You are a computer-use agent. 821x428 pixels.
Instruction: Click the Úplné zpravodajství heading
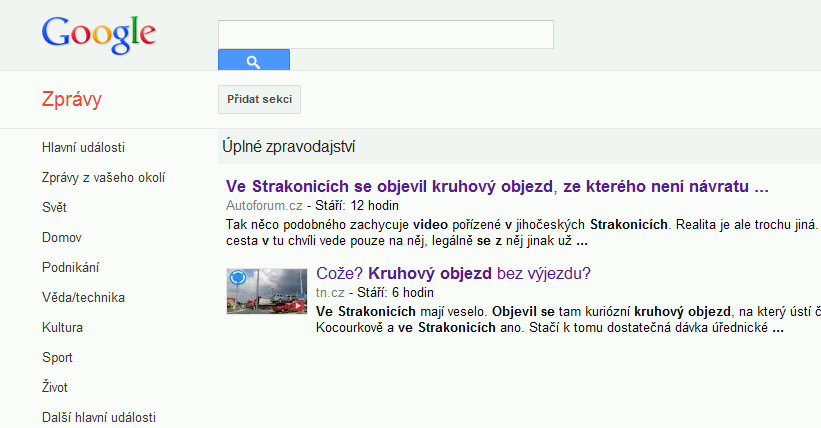click(289, 147)
